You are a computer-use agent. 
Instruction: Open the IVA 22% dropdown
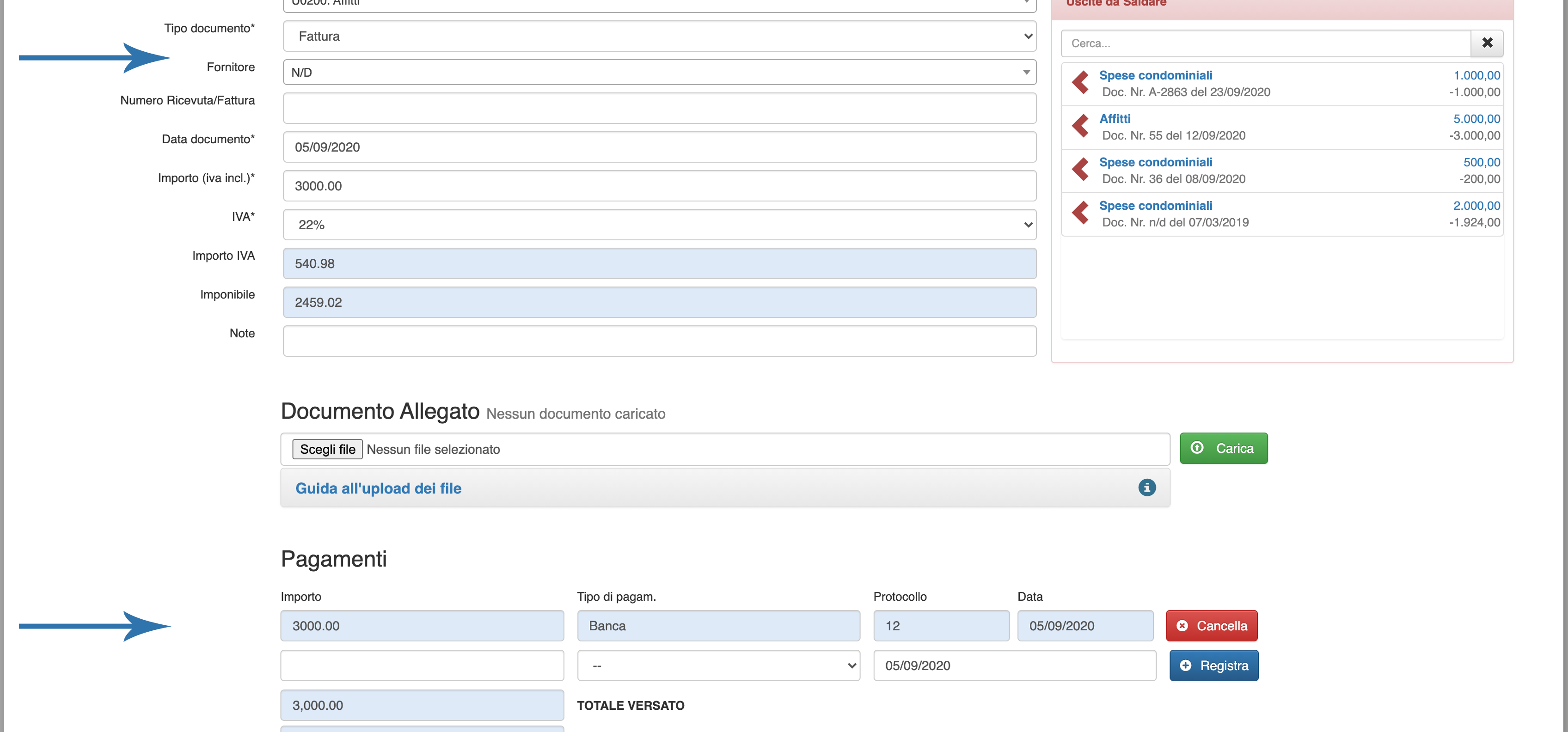point(659,225)
